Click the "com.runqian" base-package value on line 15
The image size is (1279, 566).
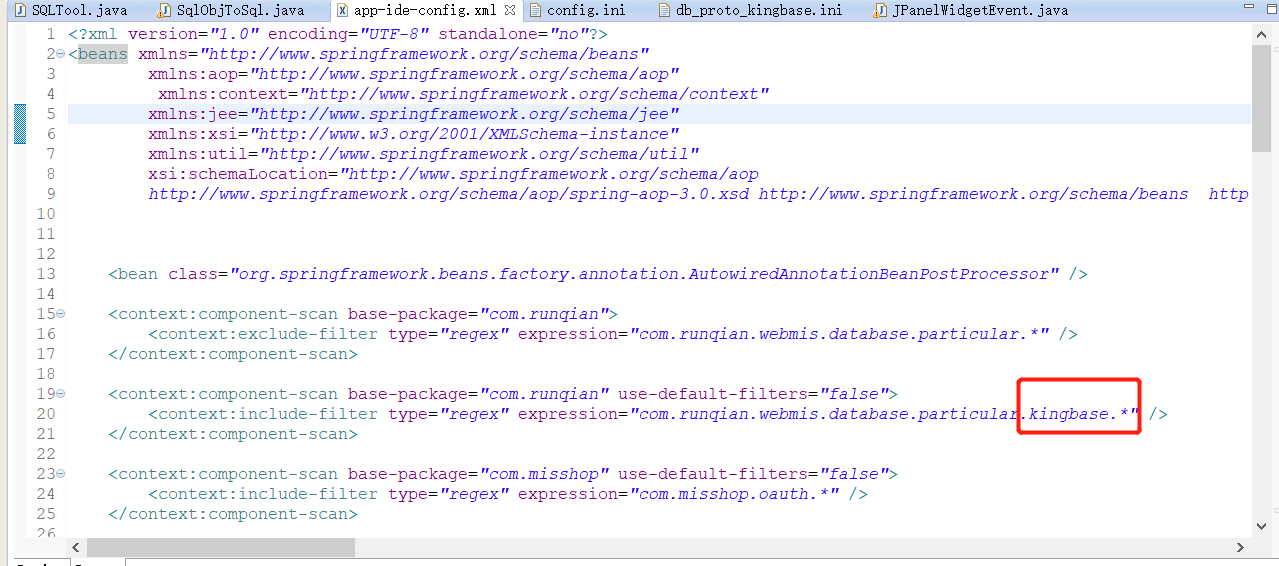pos(544,314)
